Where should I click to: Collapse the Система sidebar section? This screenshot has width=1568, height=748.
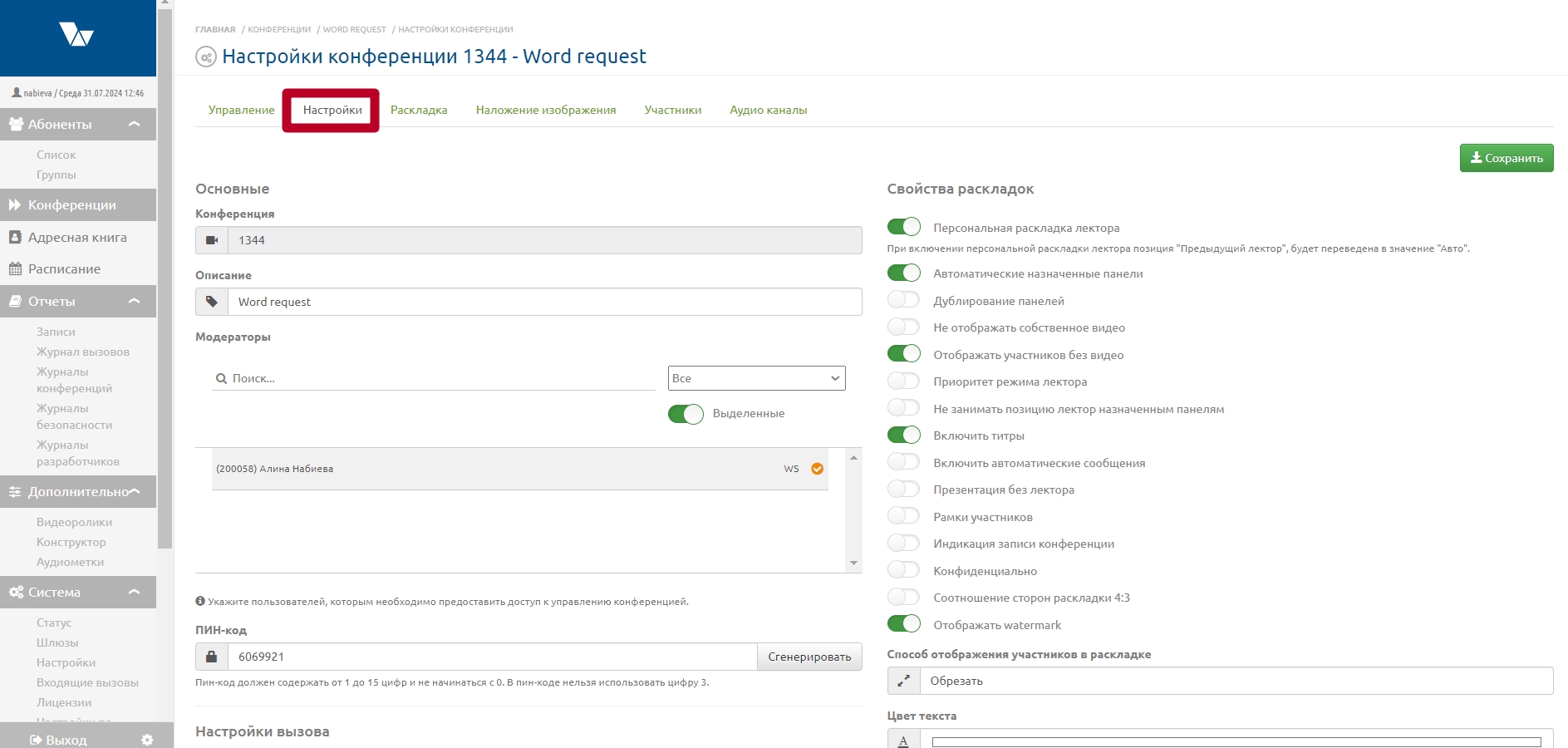134,592
